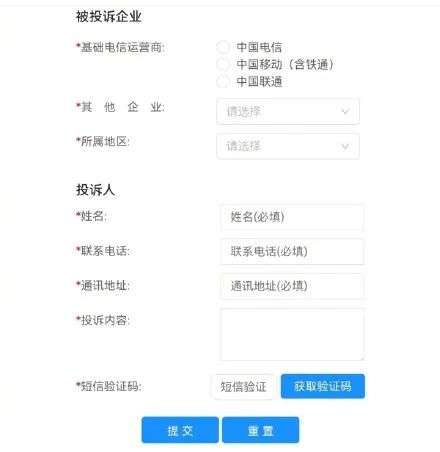Screen dimensions: 440x452
Task: Click inside the 投诉内容 text area
Action: pos(292,334)
